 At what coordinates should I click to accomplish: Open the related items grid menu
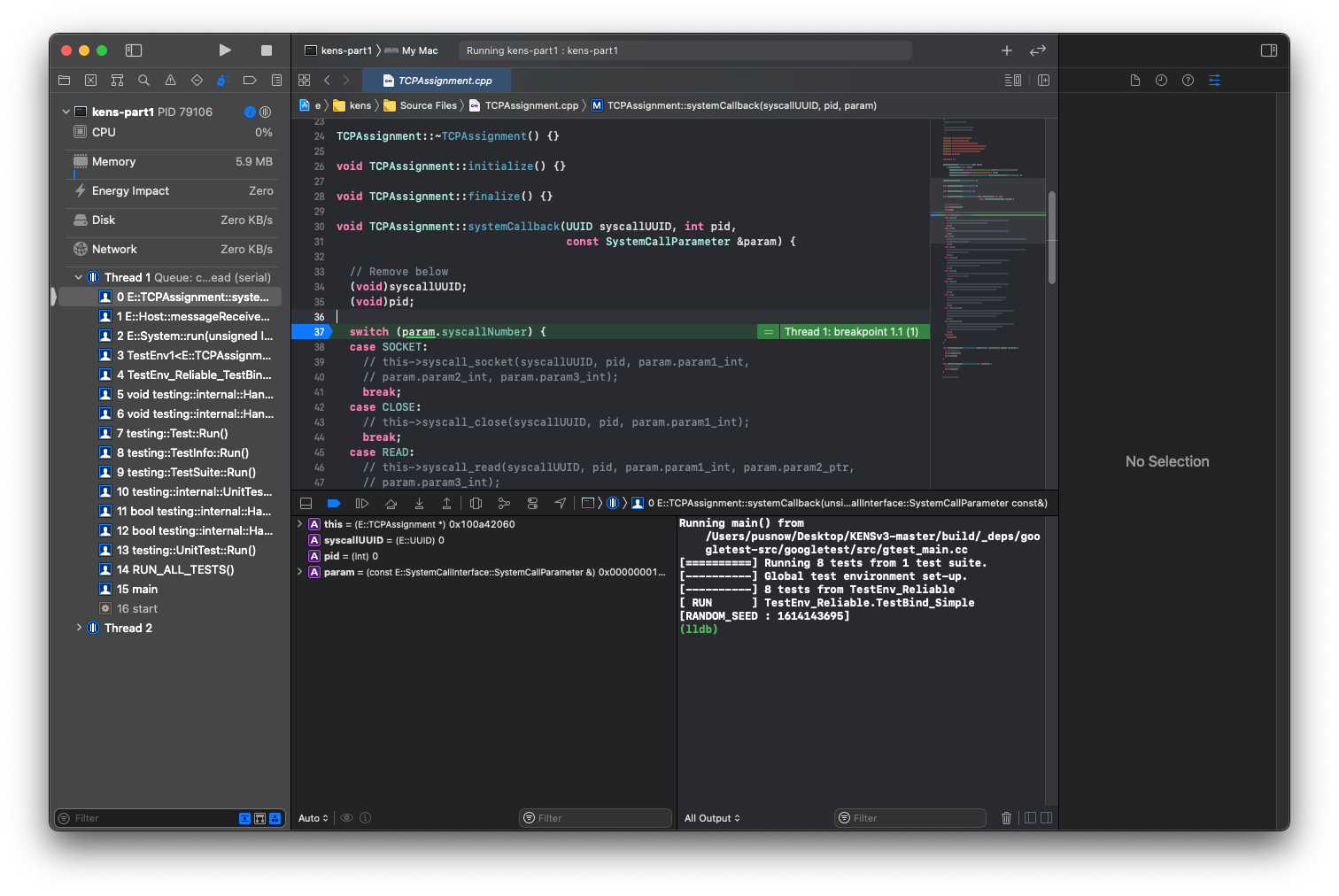point(304,80)
